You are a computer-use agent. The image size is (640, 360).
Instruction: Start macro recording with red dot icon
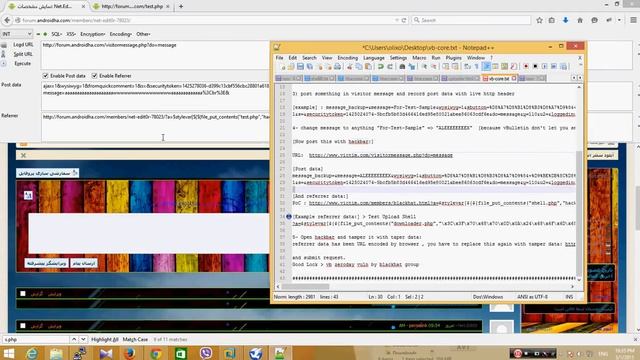tap(526, 67)
